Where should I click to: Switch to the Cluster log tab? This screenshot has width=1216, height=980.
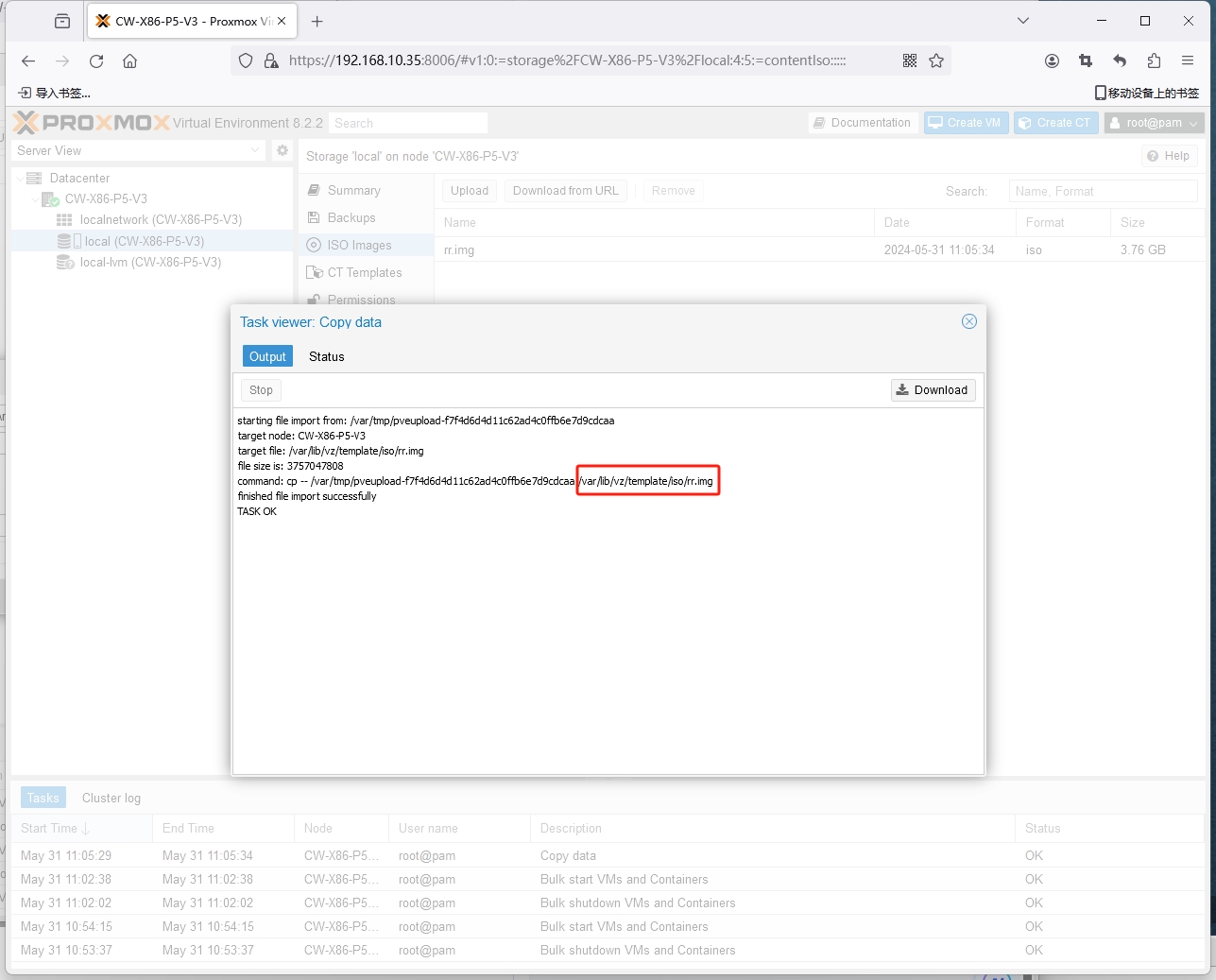coord(111,799)
